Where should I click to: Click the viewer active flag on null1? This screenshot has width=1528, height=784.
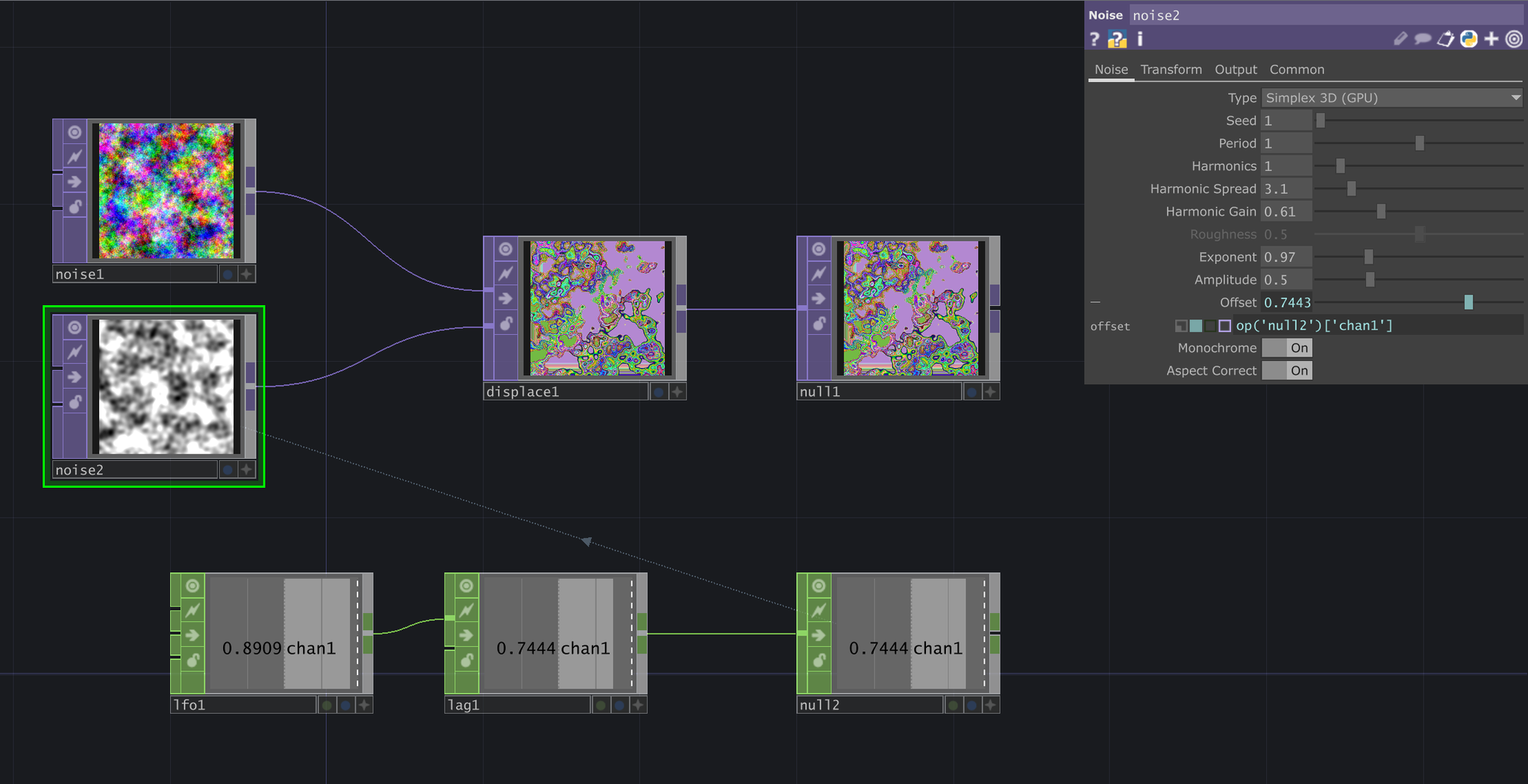(x=818, y=249)
